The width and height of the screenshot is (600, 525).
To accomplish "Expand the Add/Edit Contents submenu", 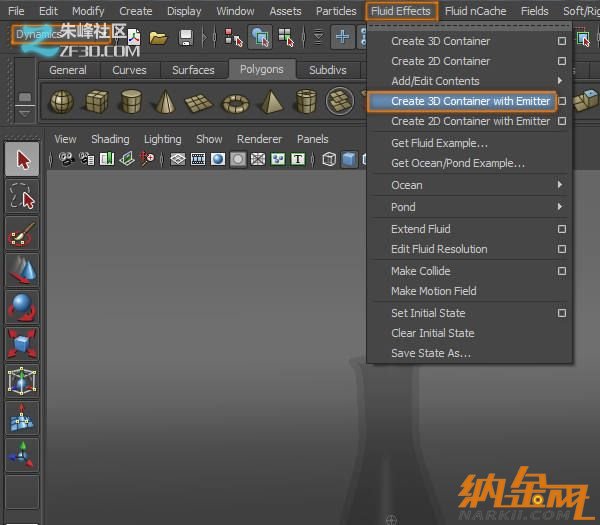I will tap(470, 81).
